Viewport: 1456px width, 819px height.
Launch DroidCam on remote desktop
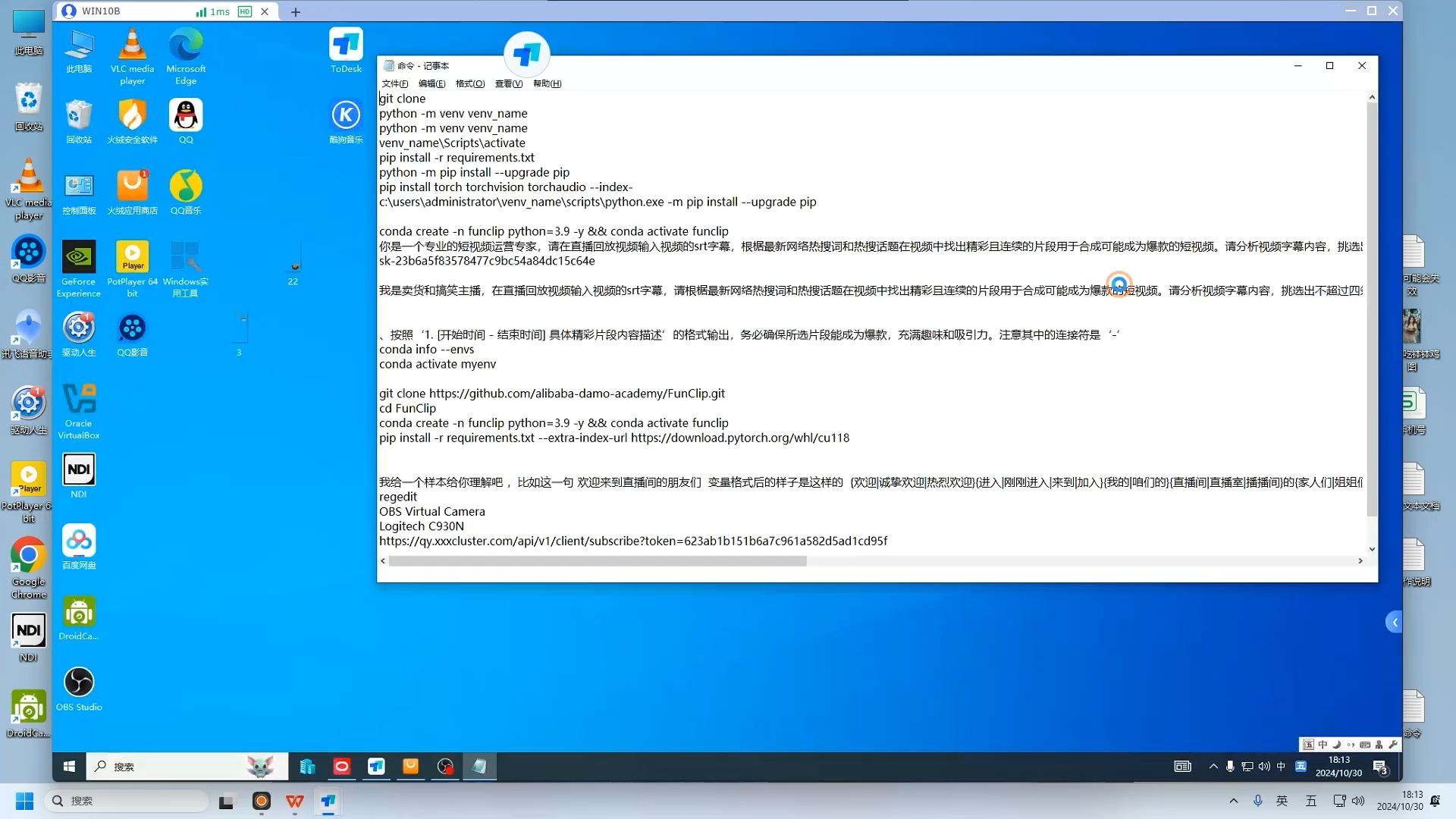point(79,618)
